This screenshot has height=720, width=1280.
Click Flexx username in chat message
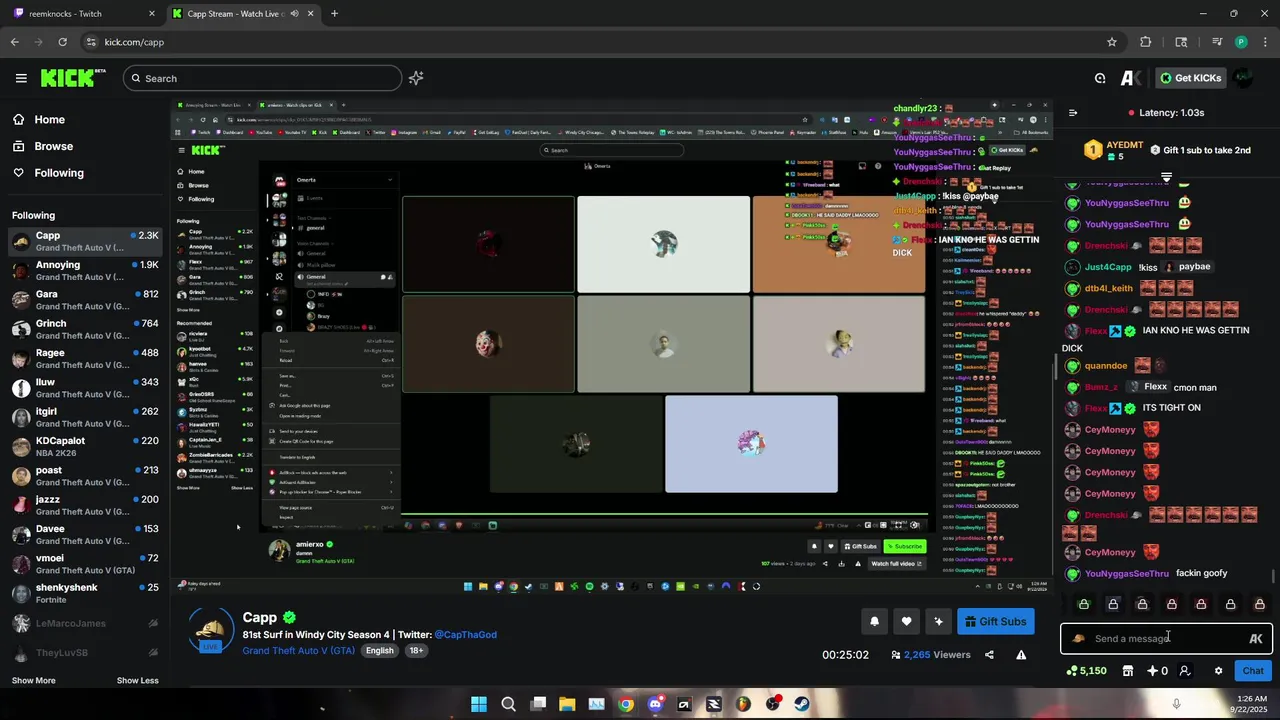1097,330
